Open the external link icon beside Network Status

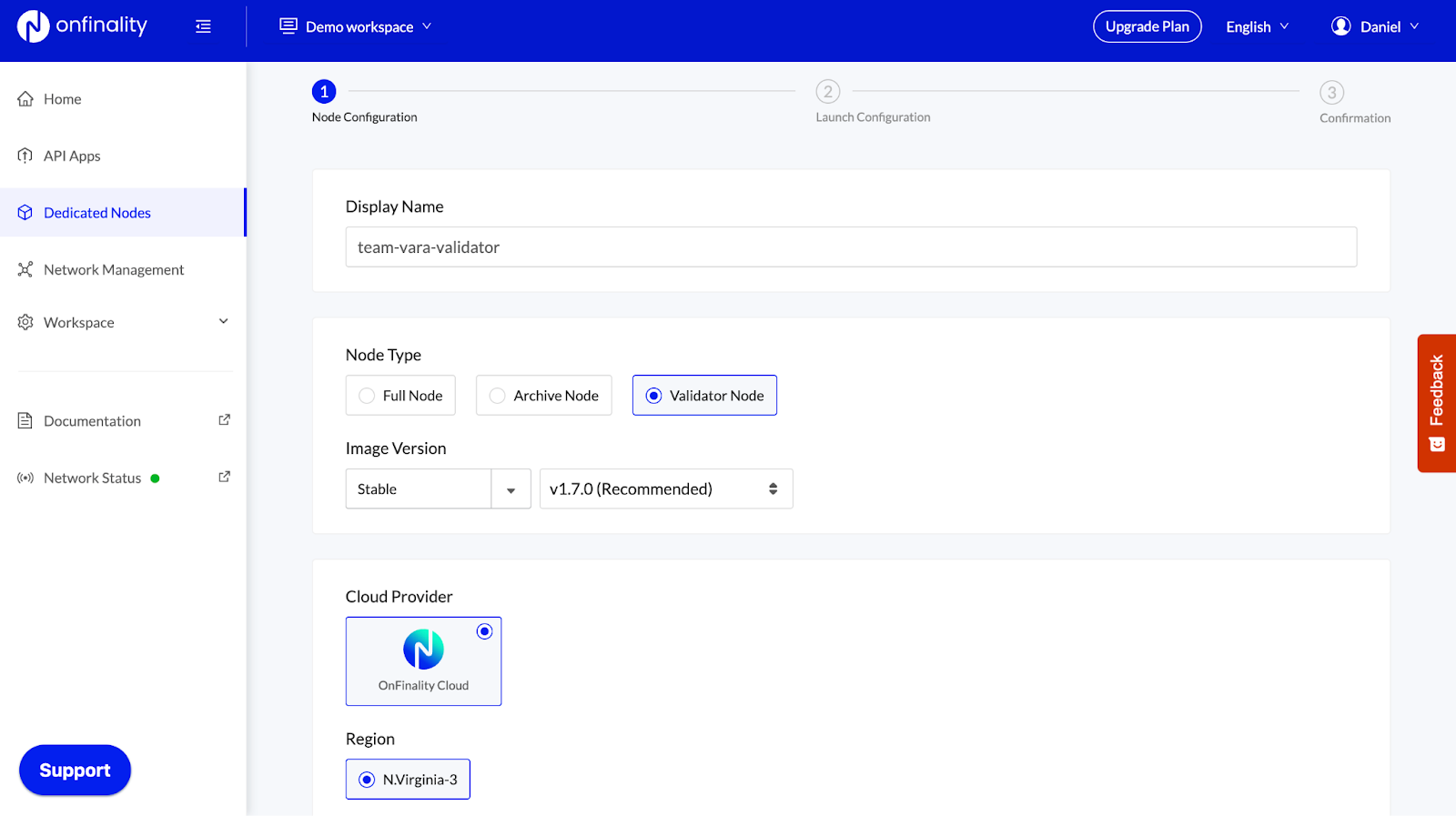[x=225, y=477]
